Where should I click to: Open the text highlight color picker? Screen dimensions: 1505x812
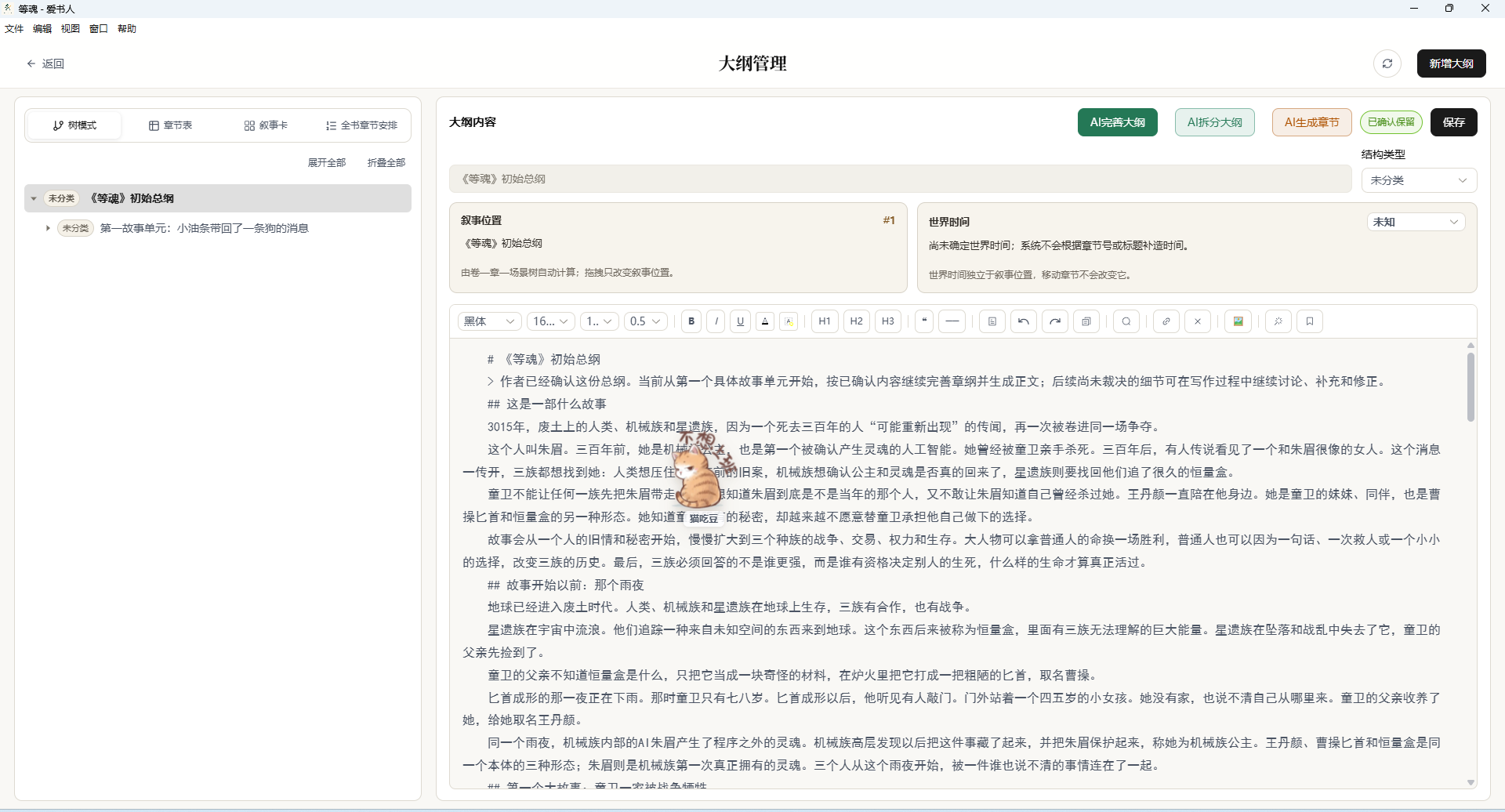789,321
